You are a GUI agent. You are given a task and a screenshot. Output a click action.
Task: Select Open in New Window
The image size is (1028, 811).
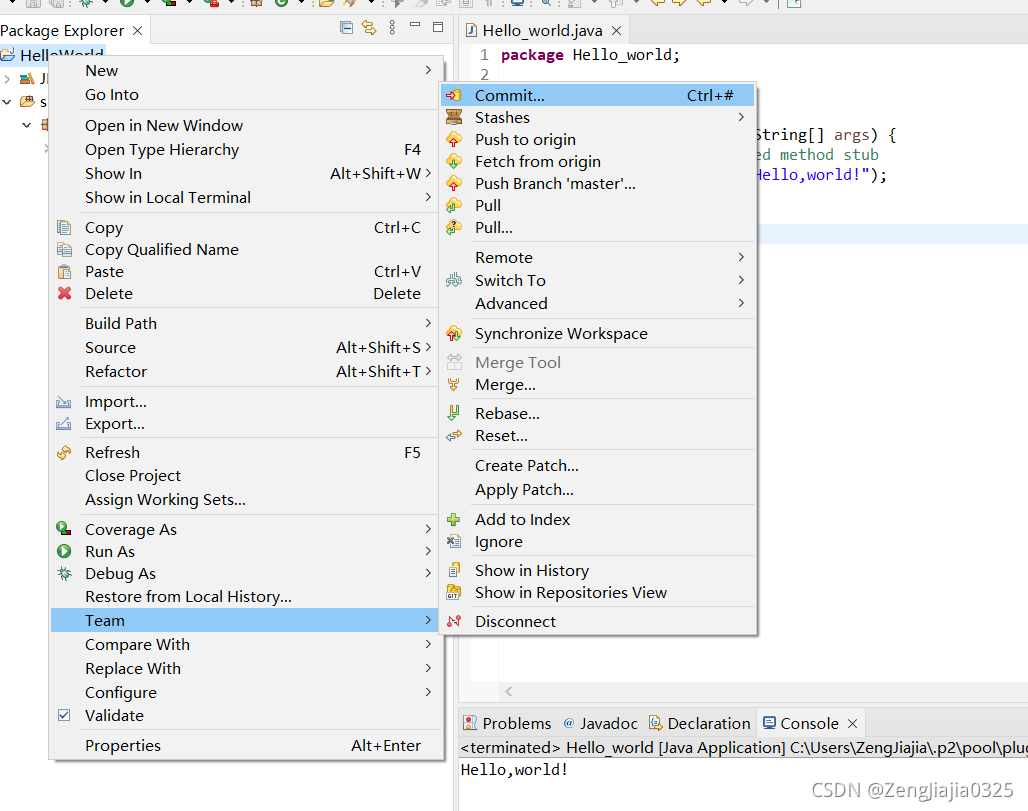[x=246, y=125]
